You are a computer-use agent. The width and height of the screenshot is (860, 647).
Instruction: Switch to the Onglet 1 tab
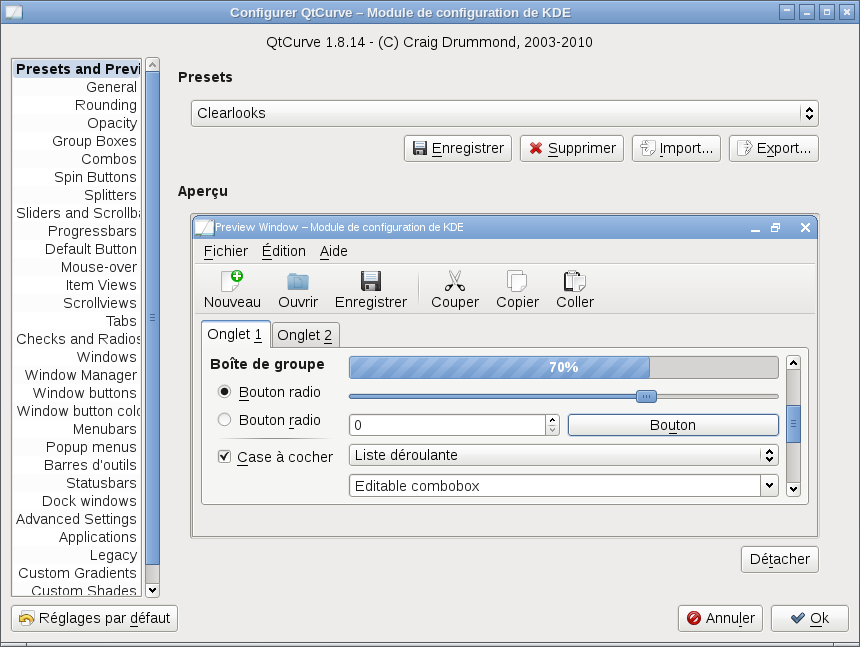click(x=236, y=334)
